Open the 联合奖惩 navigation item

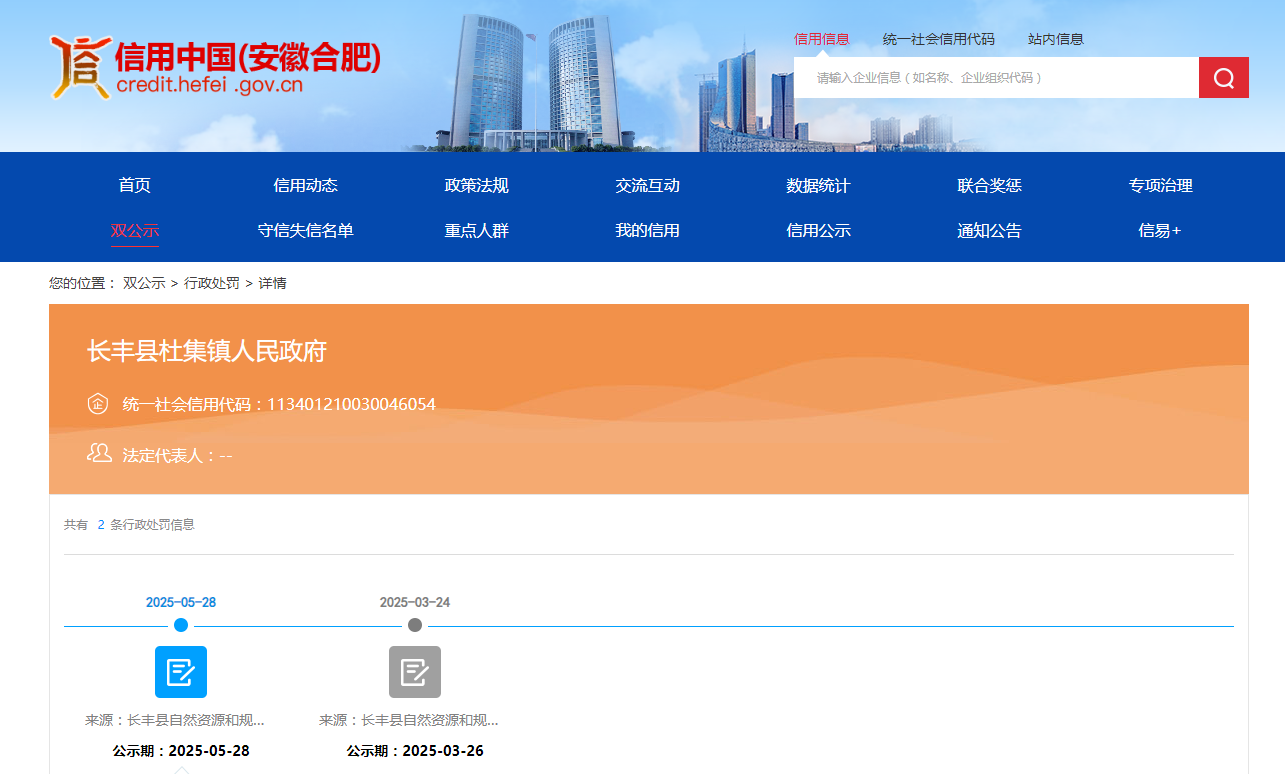tap(990, 185)
